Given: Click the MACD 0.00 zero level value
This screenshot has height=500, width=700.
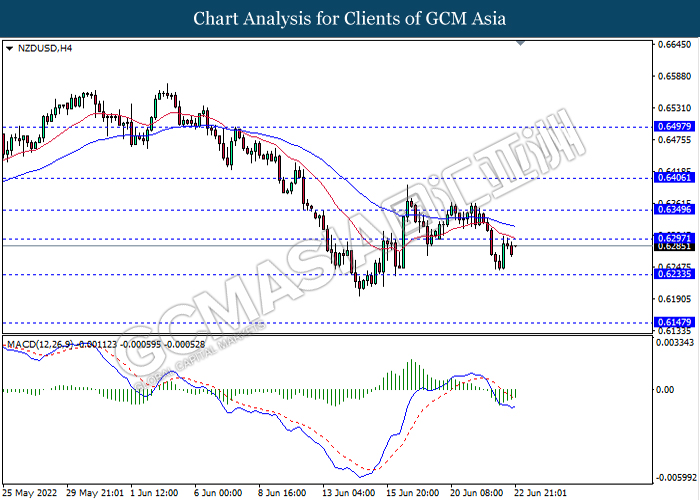Looking at the screenshot, I should pos(665,390).
